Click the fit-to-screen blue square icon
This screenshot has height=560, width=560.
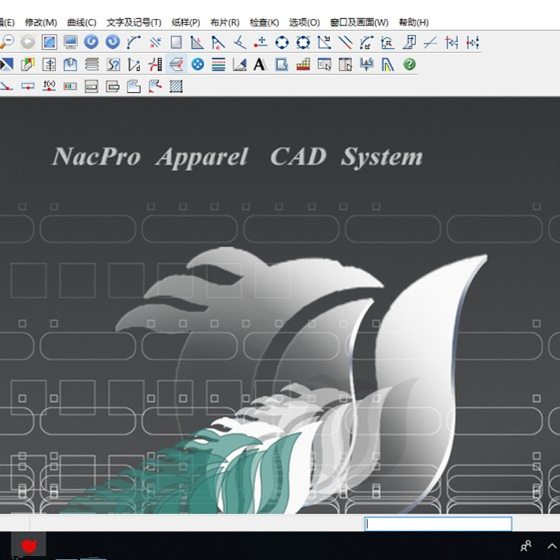coord(49,42)
